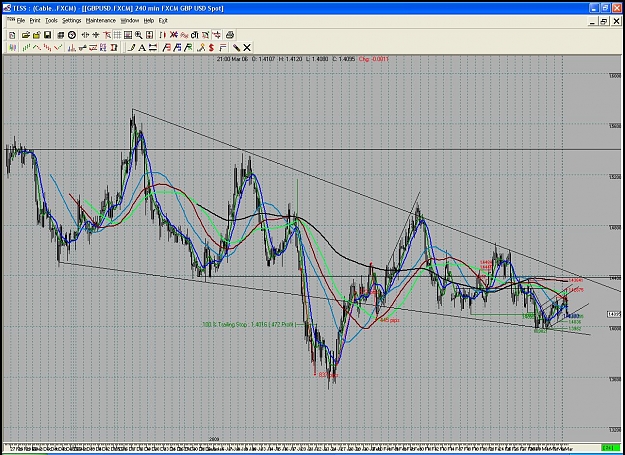Select the line chart icon
Image resolution: width=625 pixels, height=455 pixels.
point(37,48)
